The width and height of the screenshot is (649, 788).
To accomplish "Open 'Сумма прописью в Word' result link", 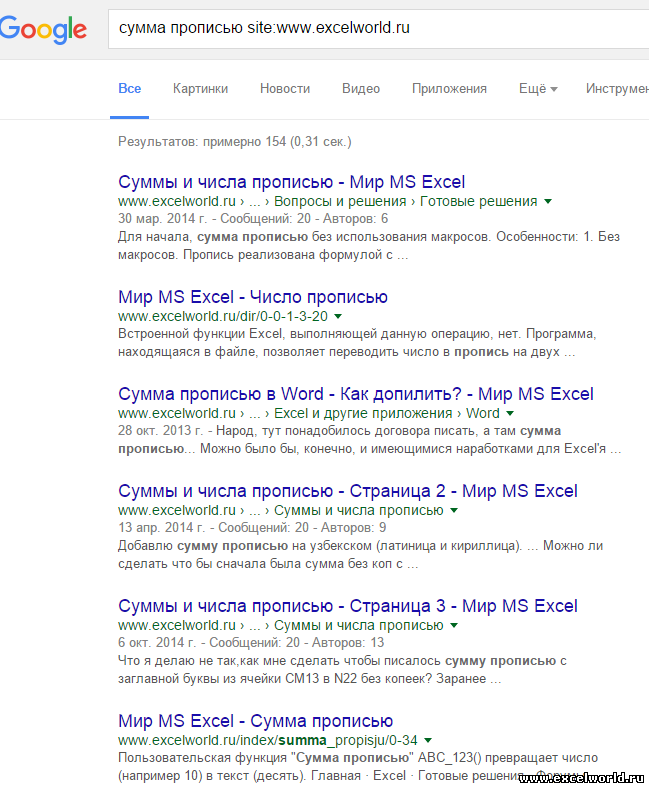I will click(355, 393).
